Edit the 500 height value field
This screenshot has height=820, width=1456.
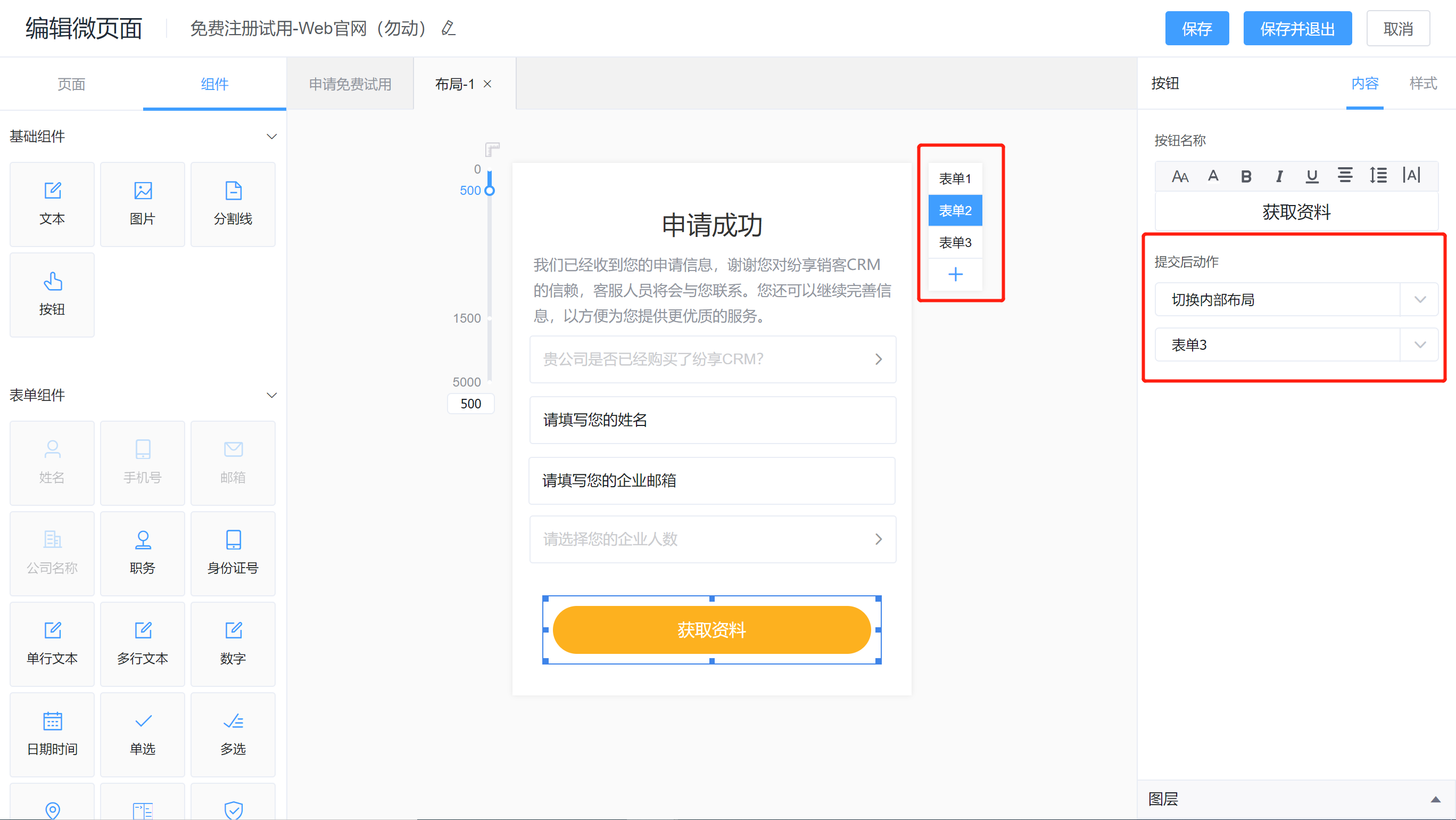471,404
